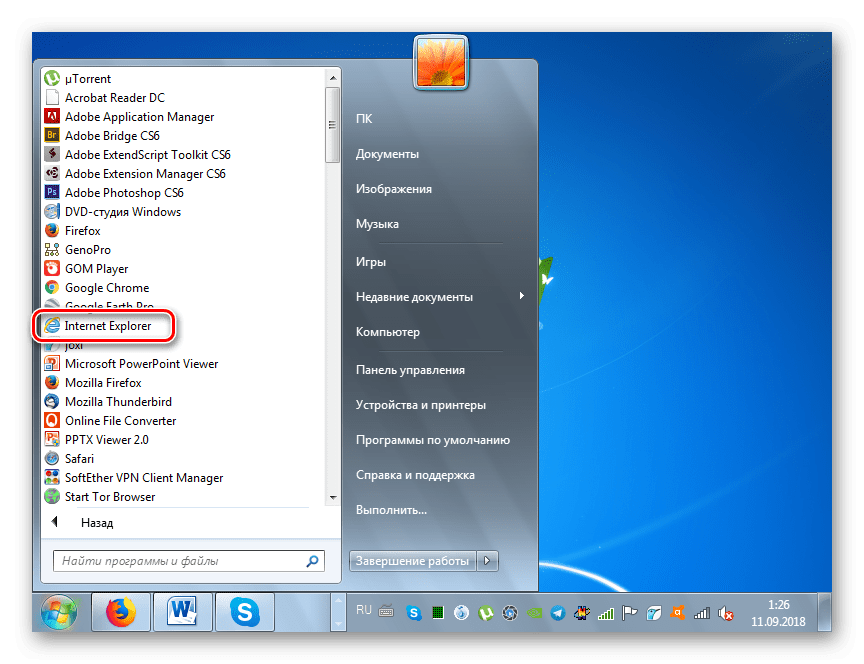
Task: Focus the Найти программы и файлы search box
Action: (188, 561)
